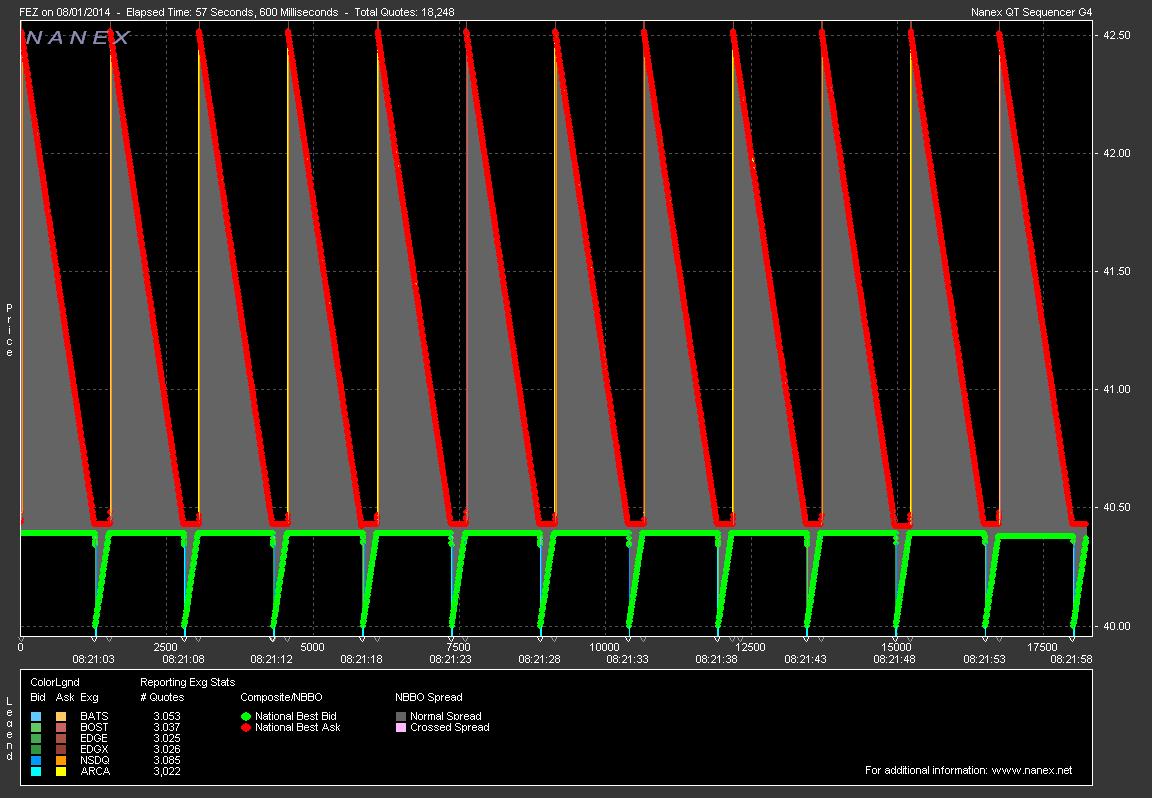Viewport: 1152px width, 798px height.
Task: Click the 'NBBO Spread' legend heading
Action: coord(429,697)
